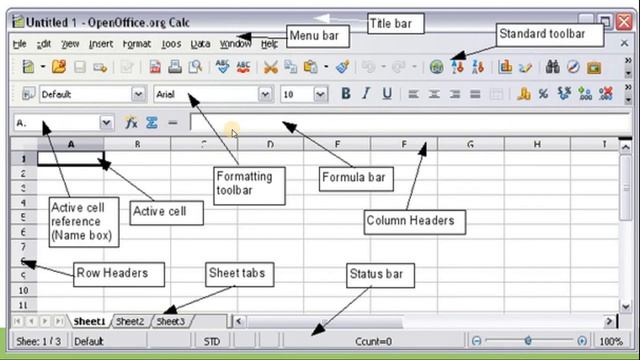Click the 100% zoom value in status bar
Screen dimensions: 640x360
coord(611,341)
